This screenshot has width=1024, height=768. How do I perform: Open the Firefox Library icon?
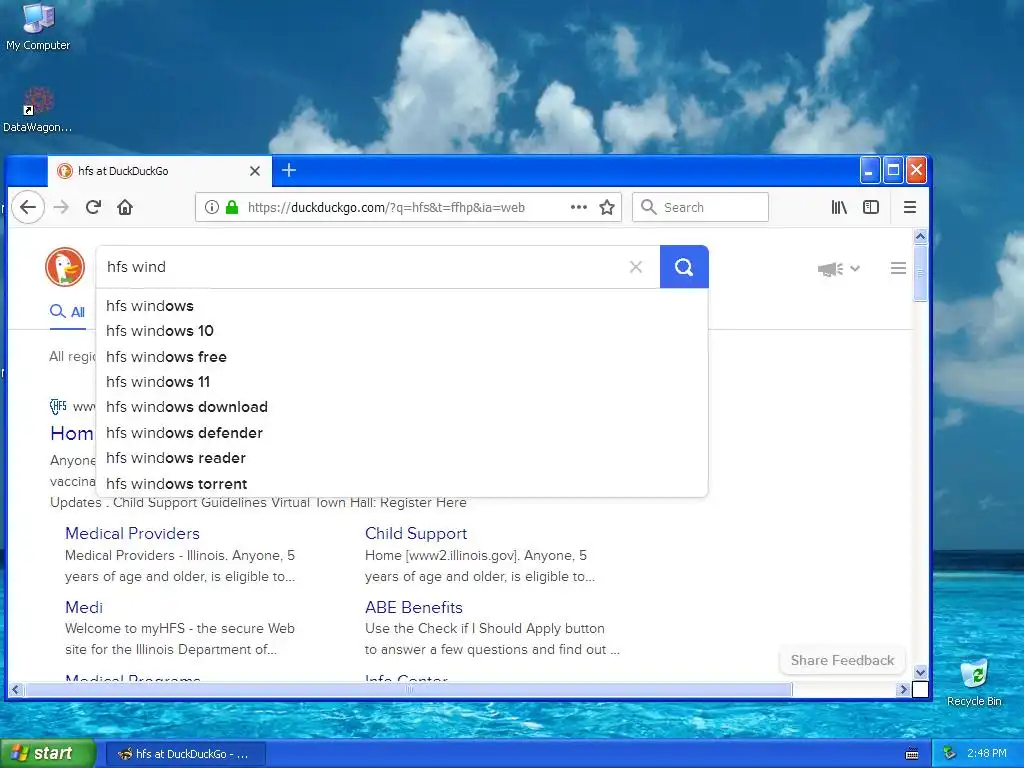pyautogui.click(x=839, y=208)
